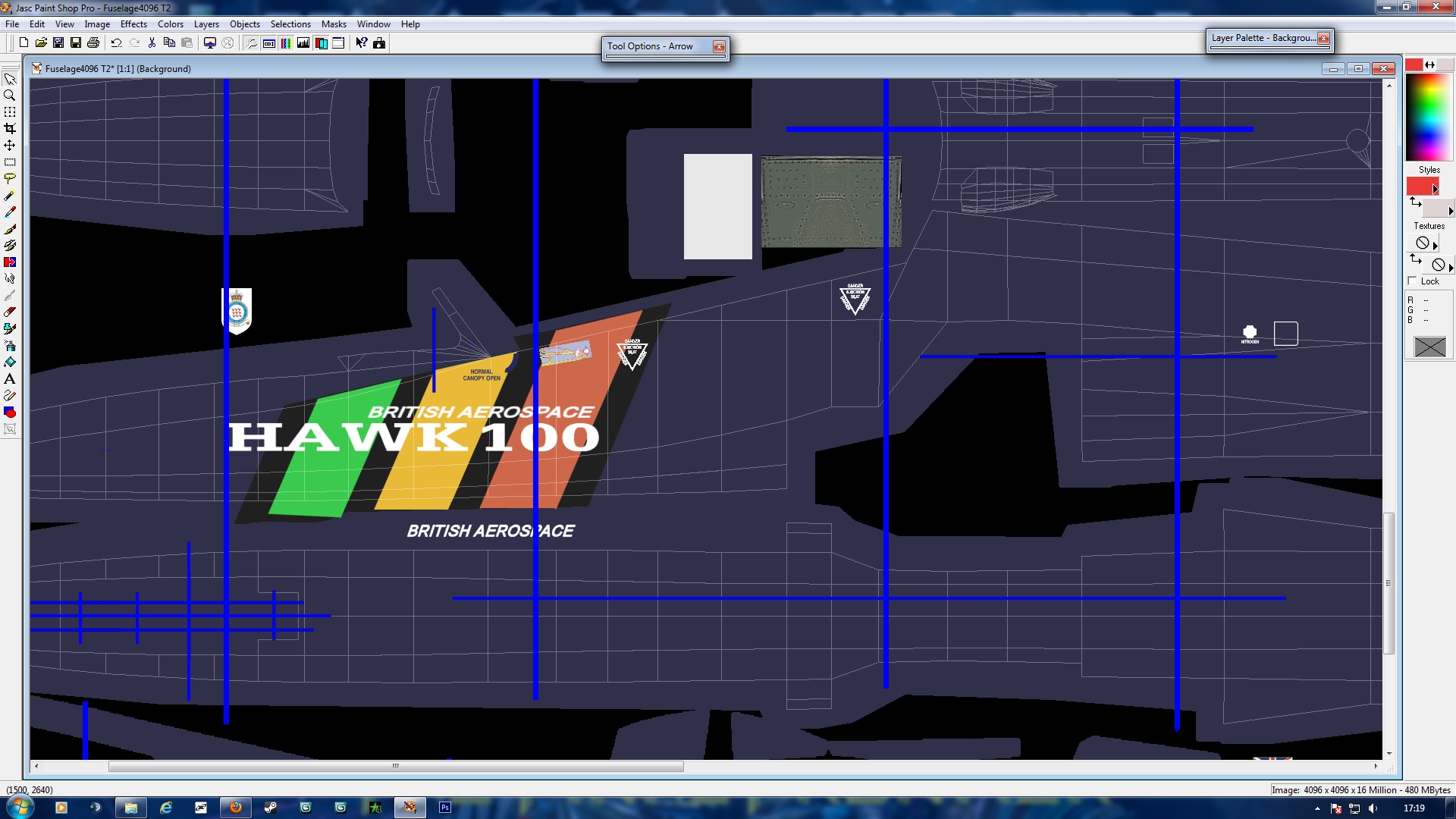This screenshot has width=1456, height=819.
Task: Select the Zoom magnifier tool
Action: coord(10,96)
